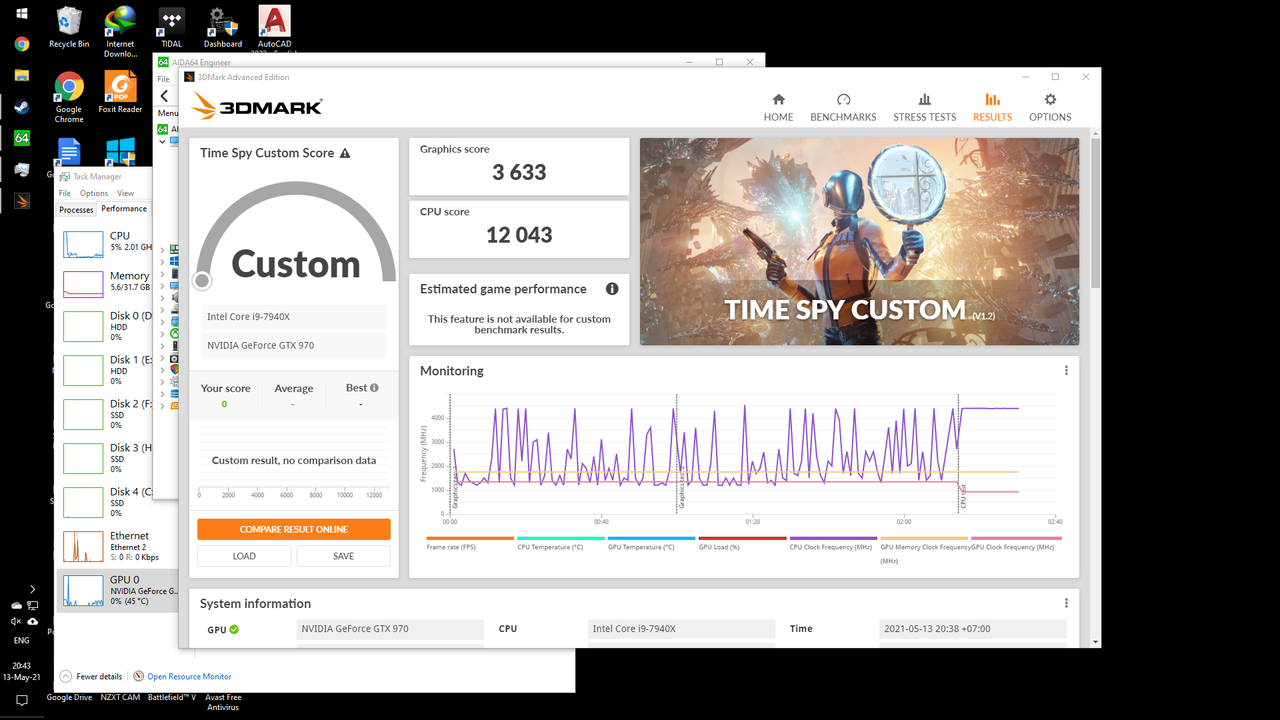Click the warning triangle beside Time Spy Custom Score

pos(345,153)
